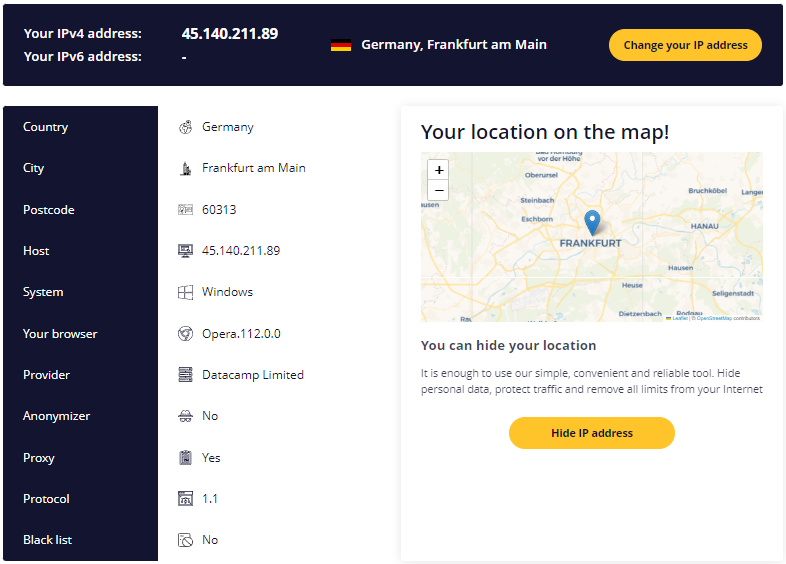
Task: Click the Black list label
Action: 48,540
